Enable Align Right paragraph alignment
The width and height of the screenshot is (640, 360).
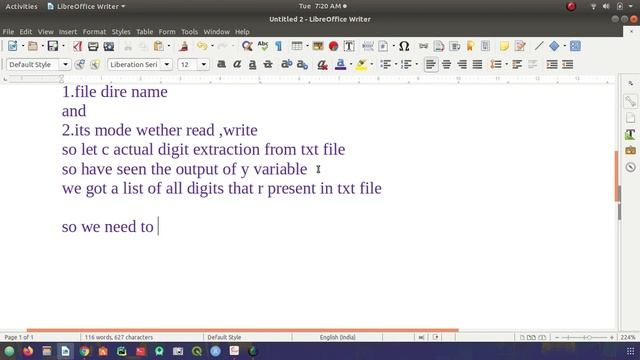[462, 64]
